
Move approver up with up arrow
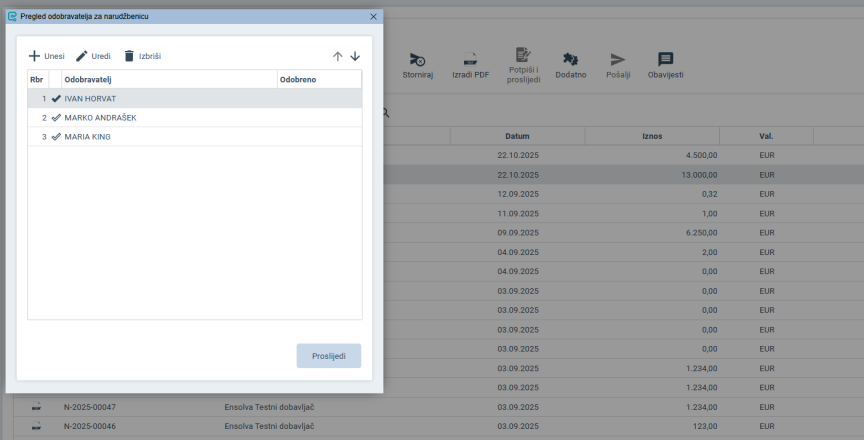point(337,56)
